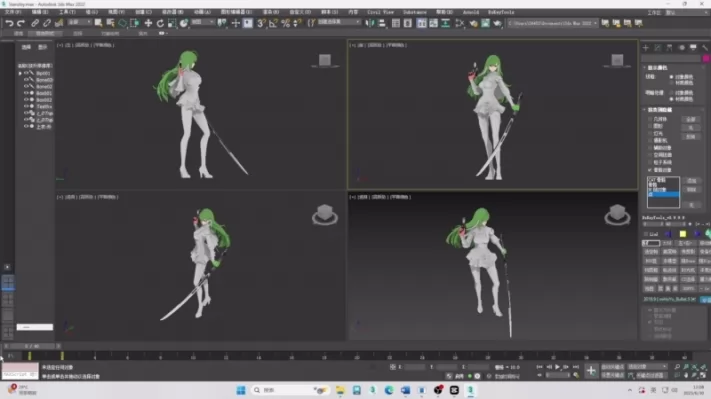Screen dimensions: 711x399
Task: Toggle the Bone02 eye visibility icon in scene explorer
Action: (x=26, y=86)
